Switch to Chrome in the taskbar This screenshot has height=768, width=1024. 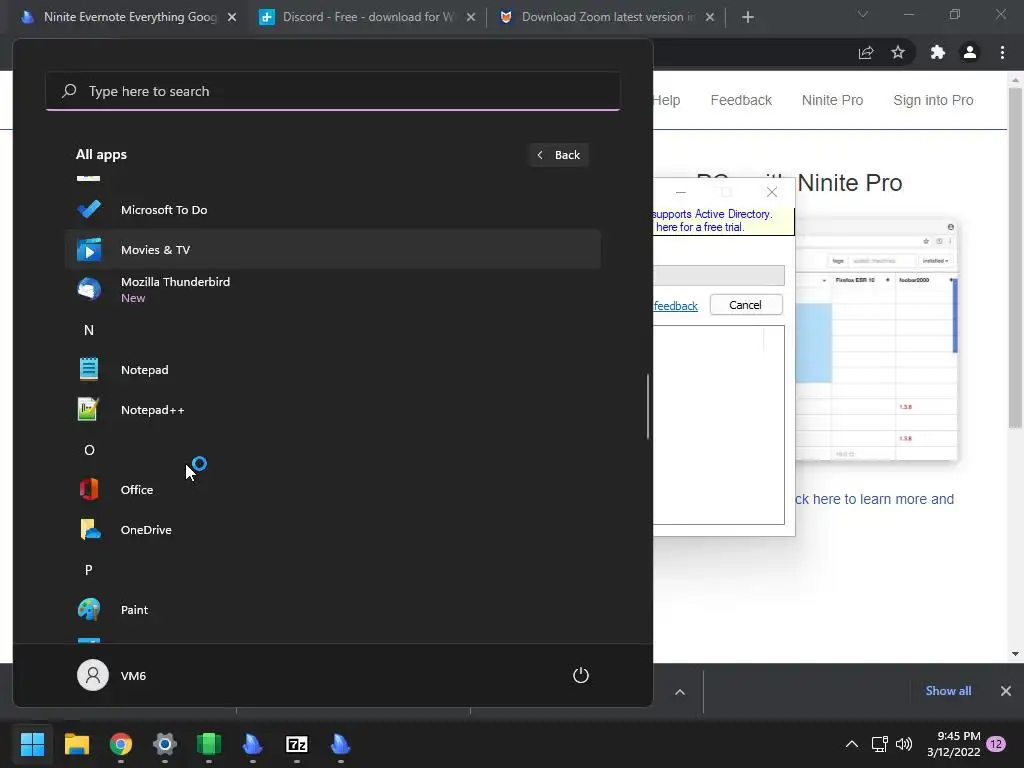click(121, 744)
